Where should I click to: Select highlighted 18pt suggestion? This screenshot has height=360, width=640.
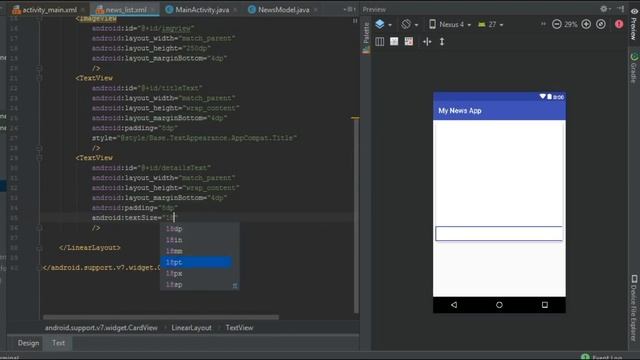(x=197, y=262)
